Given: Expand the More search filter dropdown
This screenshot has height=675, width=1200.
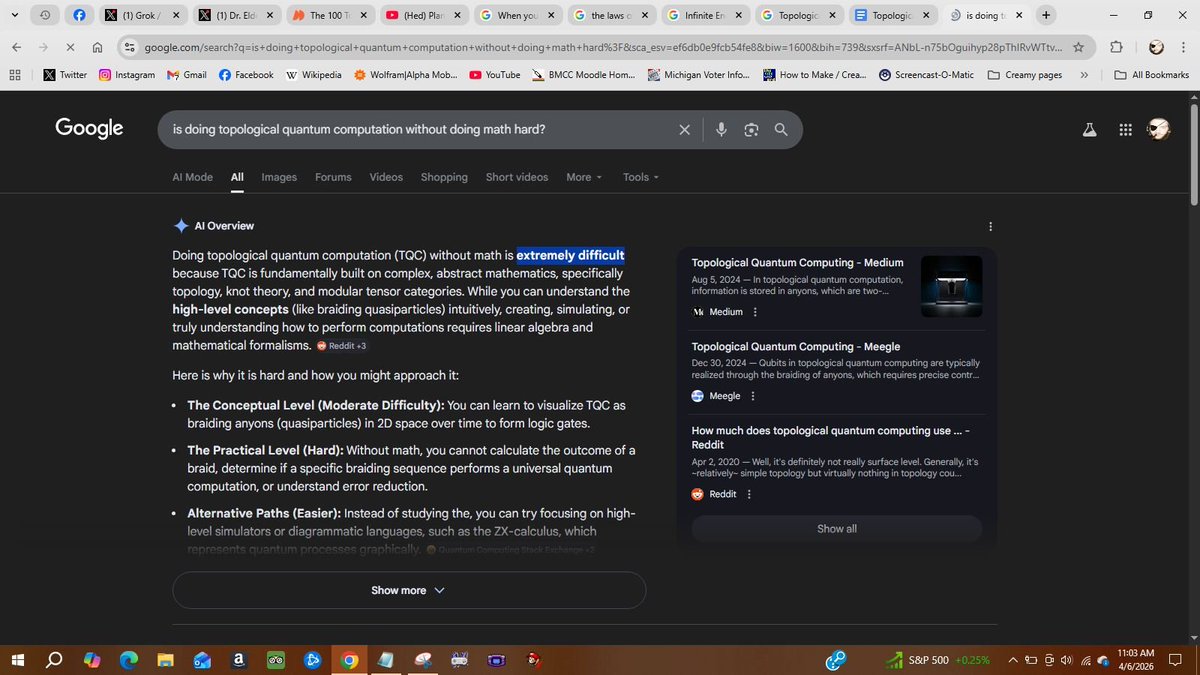Looking at the screenshot, I should [584, 177].
